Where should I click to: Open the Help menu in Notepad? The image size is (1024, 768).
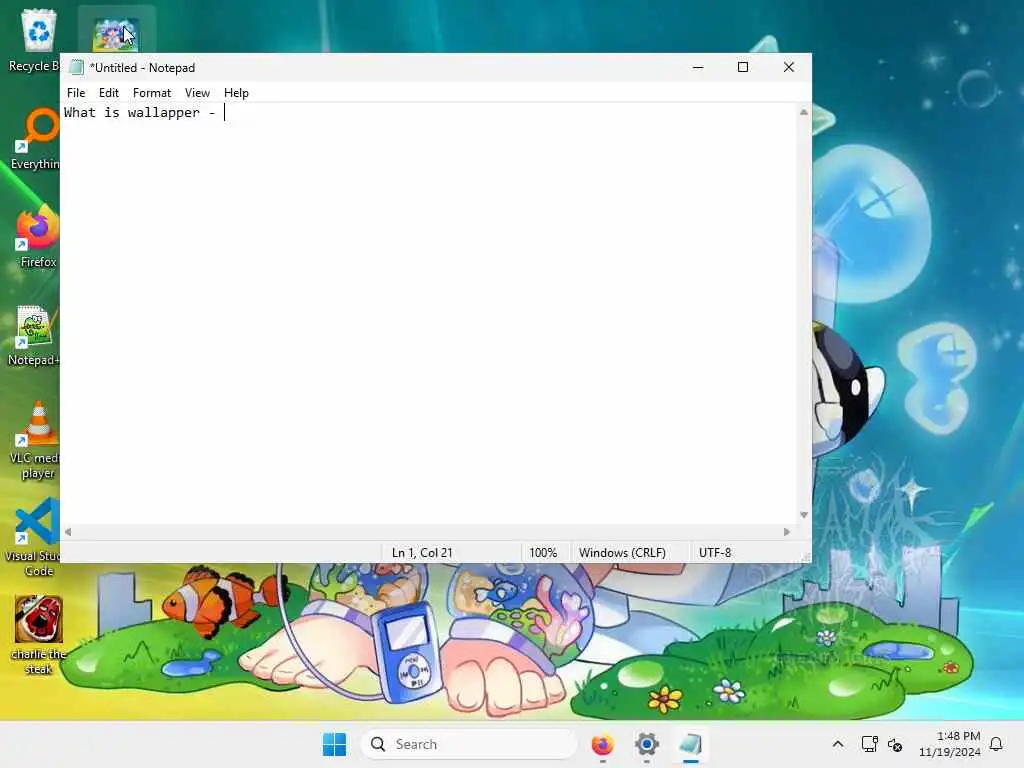point(236,93)
